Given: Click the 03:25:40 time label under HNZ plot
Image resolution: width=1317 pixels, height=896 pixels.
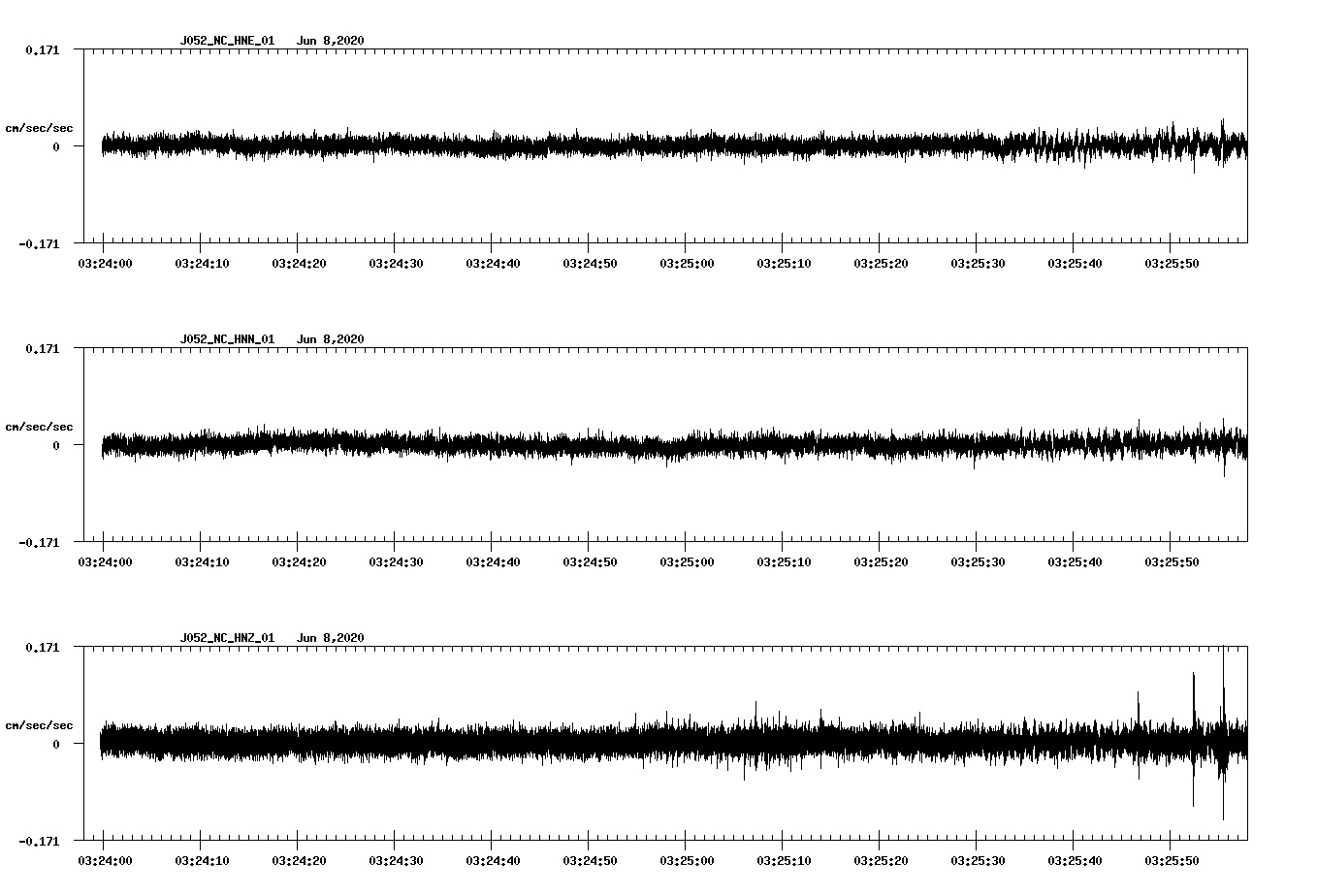Looking at the screenshot, I should coord(1074,861).
